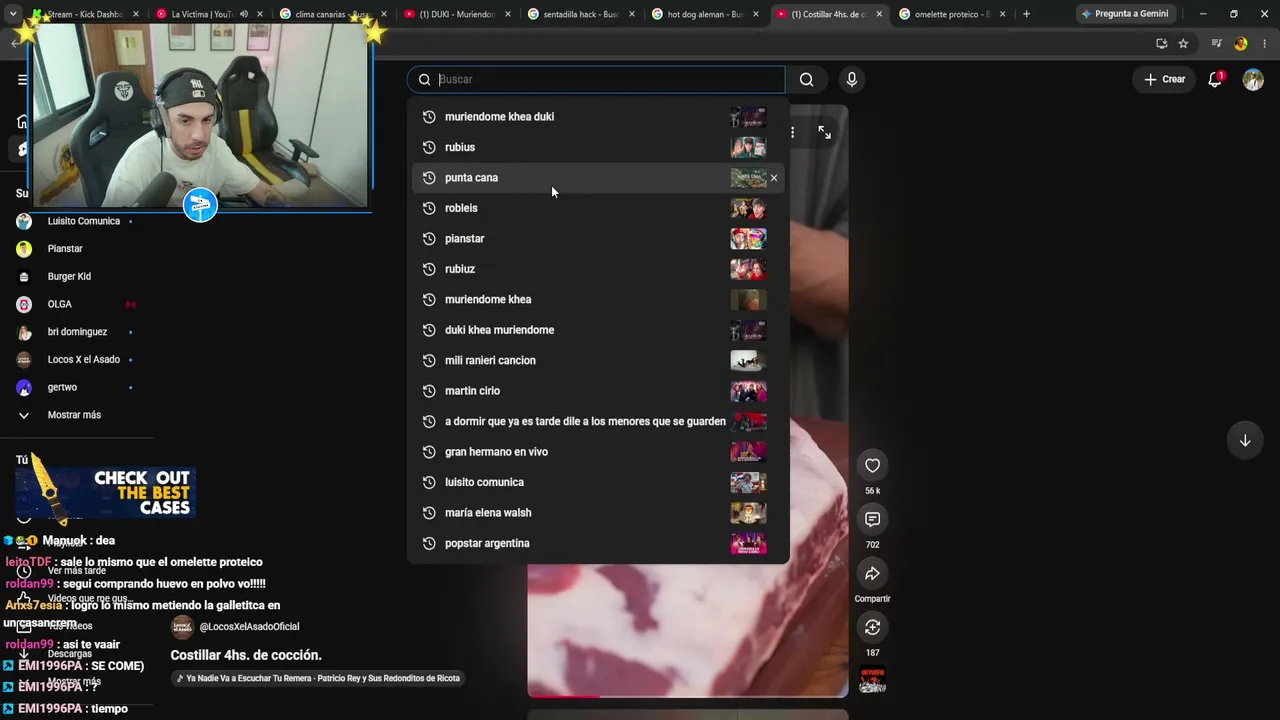Select 'mili ranieri cancion' suggestion

pos(598,361)
